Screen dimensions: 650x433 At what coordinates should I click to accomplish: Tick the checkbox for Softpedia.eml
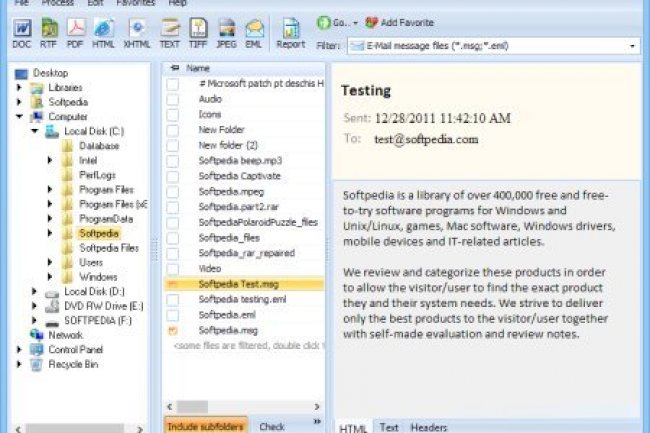[173, 314]
